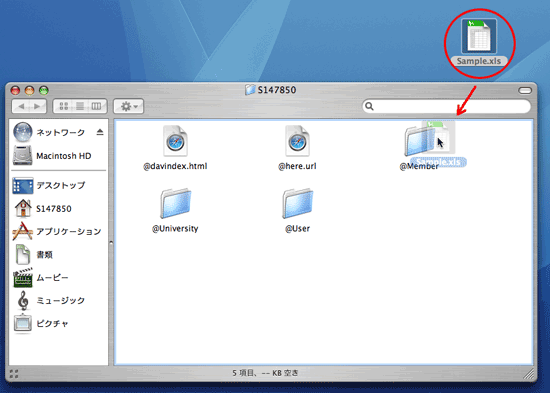550x393 pixels.
Task: Click into the Finder search field
Action: tap(446, 106)
